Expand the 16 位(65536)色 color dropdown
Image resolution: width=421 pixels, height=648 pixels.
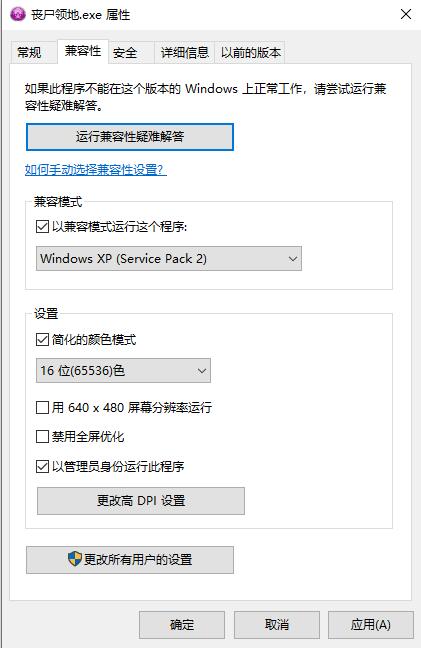(x=123, y=370)
